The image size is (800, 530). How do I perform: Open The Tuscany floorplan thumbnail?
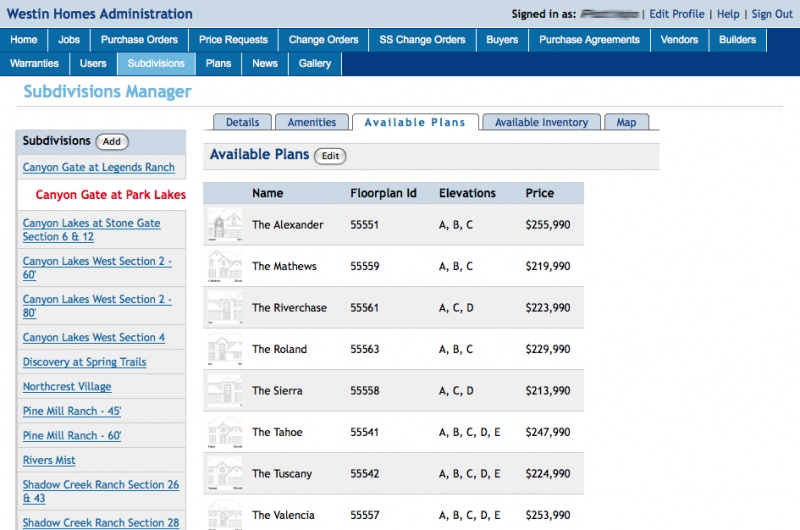click(225, 473)
